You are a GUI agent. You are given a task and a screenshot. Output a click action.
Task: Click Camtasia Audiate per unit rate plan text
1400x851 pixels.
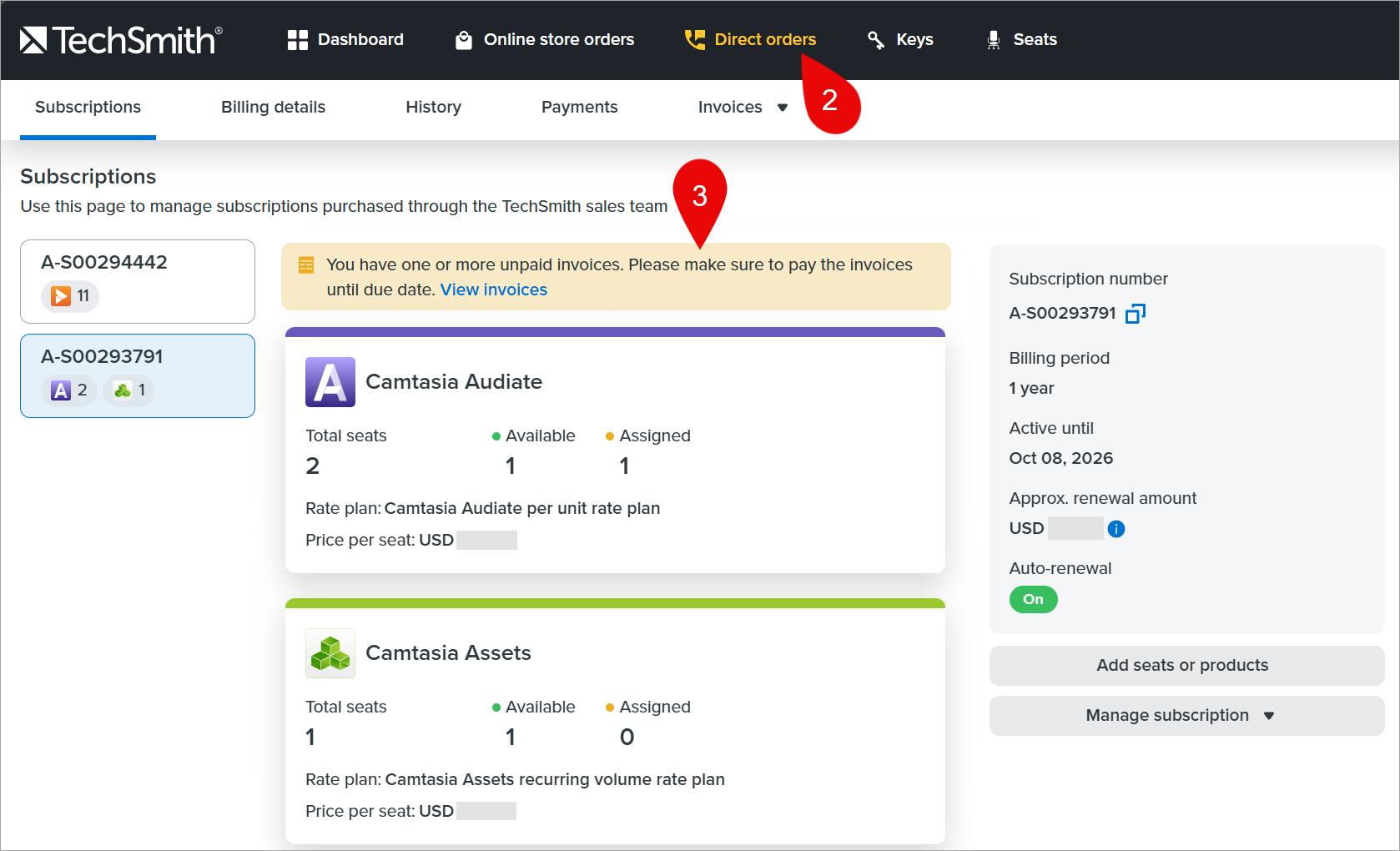point(522,509)
